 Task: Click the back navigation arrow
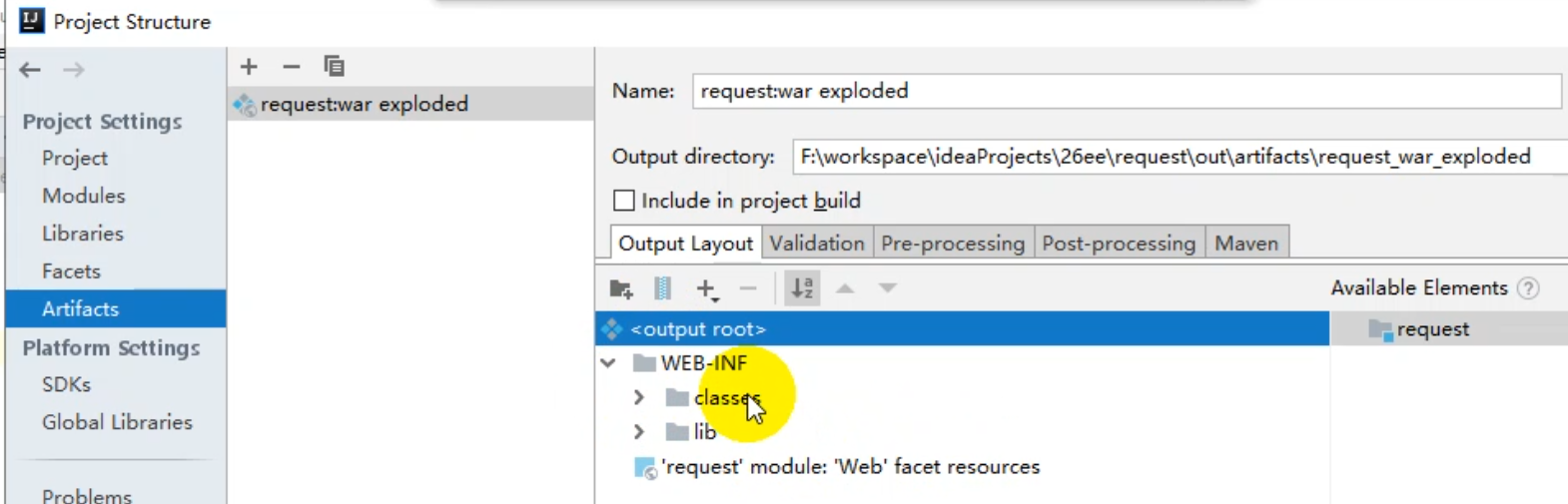tap(30, 70)
